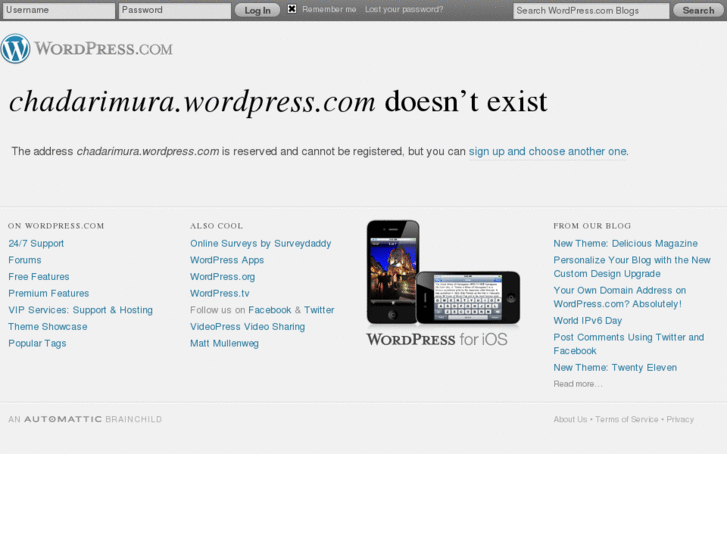
Task: Focus the Password input field
Action: 175,11
